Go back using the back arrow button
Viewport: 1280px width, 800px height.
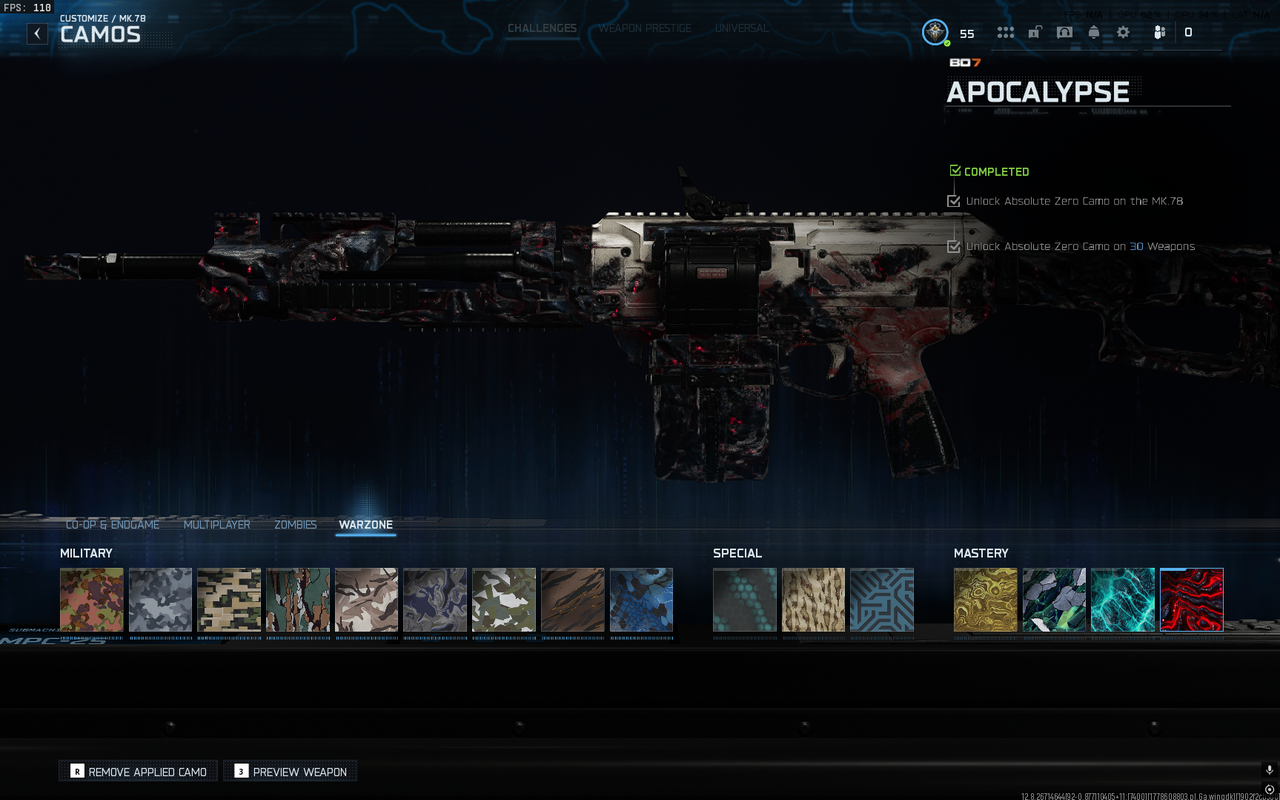pos(37,33)
